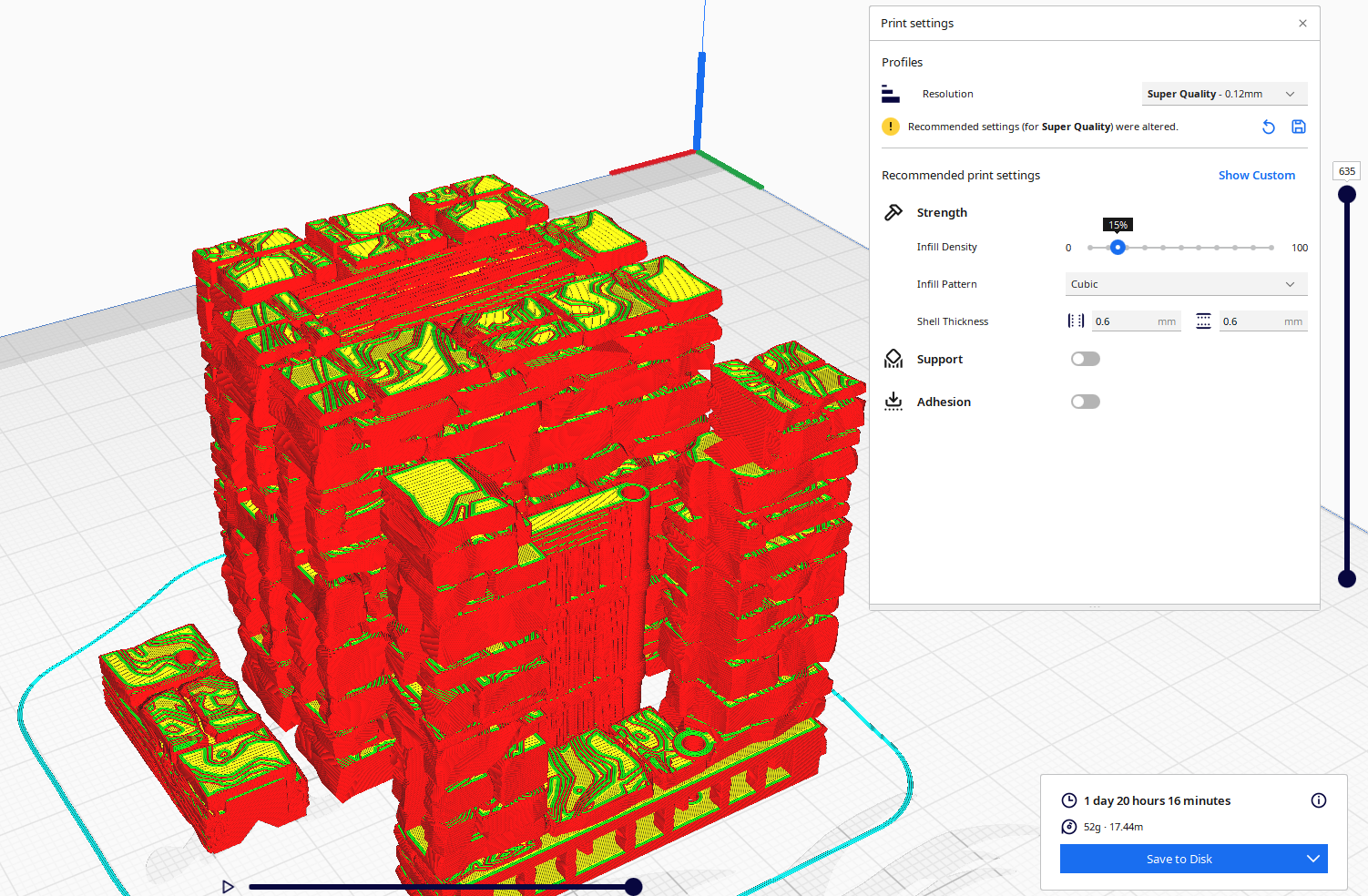Enable build plate Adhesion

pos(1085,401)
